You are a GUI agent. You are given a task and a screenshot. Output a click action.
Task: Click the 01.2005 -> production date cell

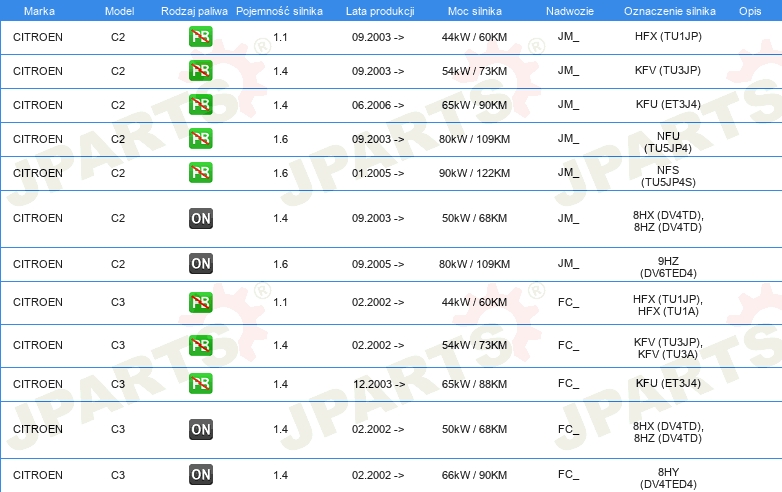378,173
